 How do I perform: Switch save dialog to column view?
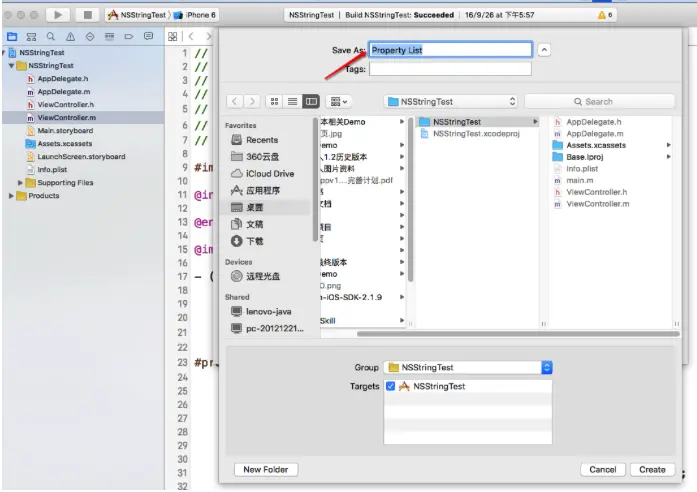[311, 101]
